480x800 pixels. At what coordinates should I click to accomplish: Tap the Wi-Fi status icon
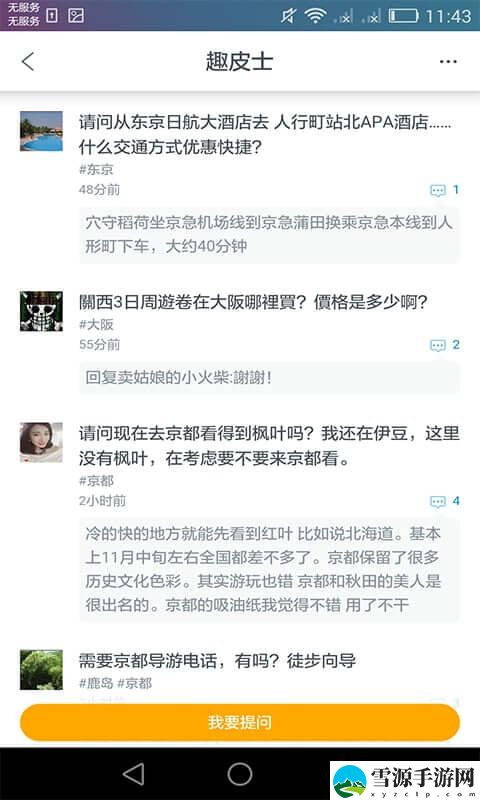[315, 16]
